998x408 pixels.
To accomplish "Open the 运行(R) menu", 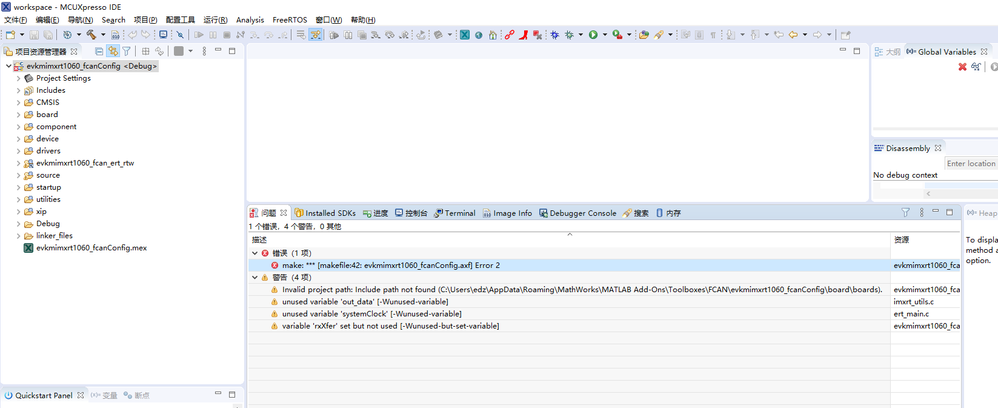I will [215, 20].
